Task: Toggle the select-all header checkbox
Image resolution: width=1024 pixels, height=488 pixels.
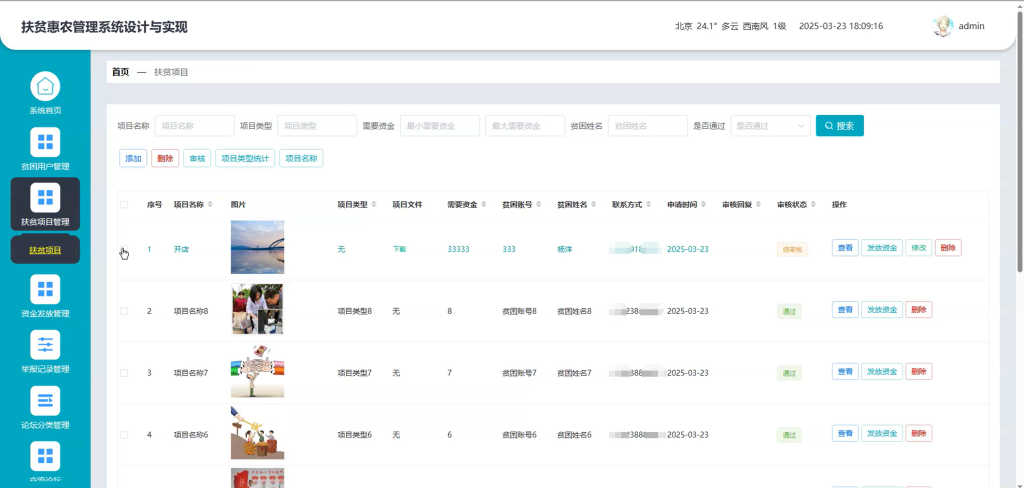Action: pos(124,204)
